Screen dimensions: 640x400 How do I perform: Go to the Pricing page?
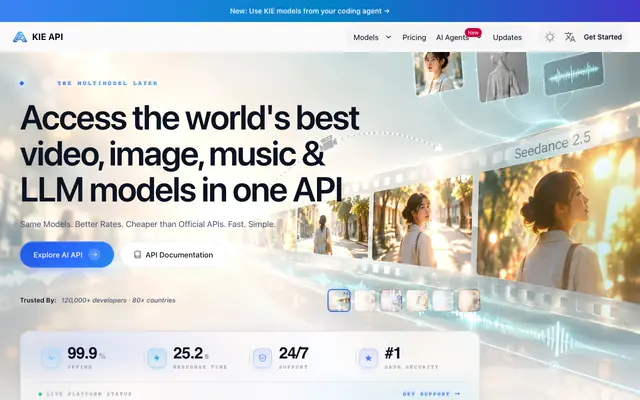coord(414,37)
